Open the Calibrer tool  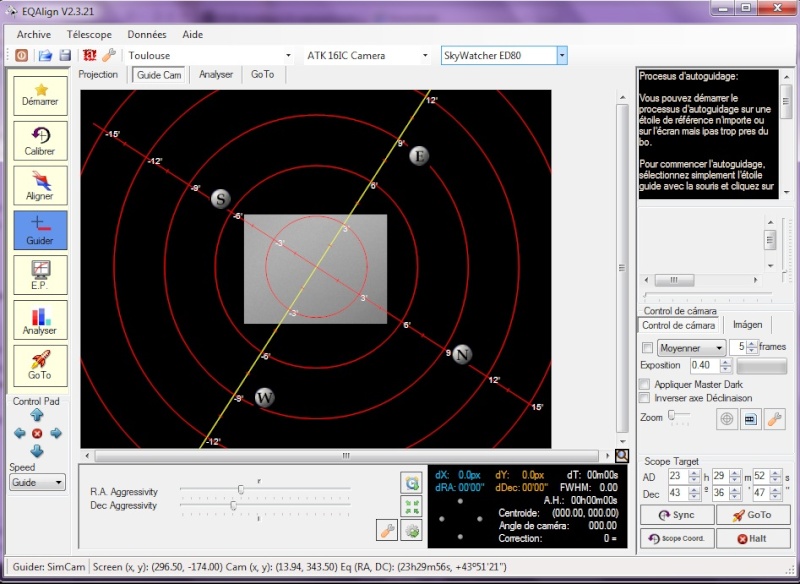pos(40,141)
